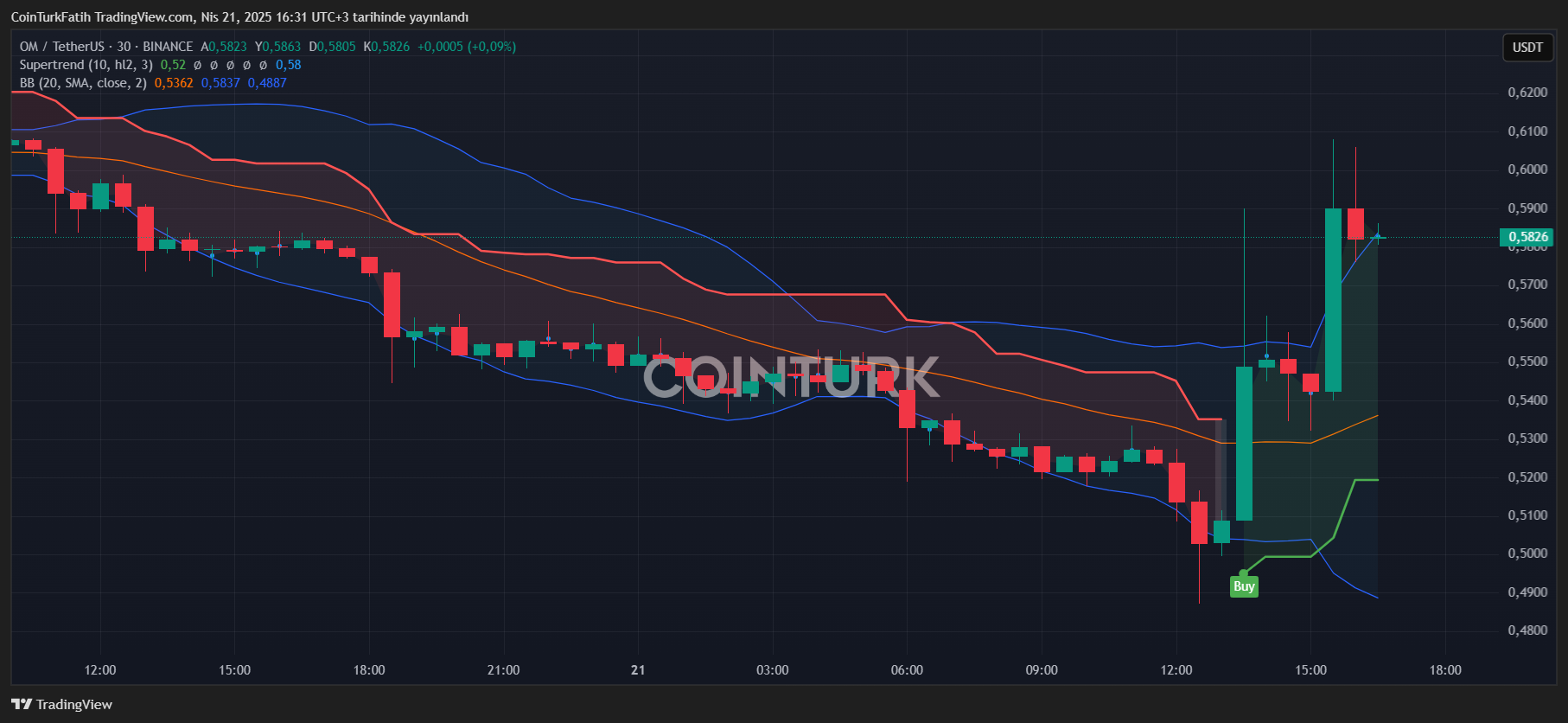Click the 0,6100 price axis label
1568x723 pixels.
1527,131
